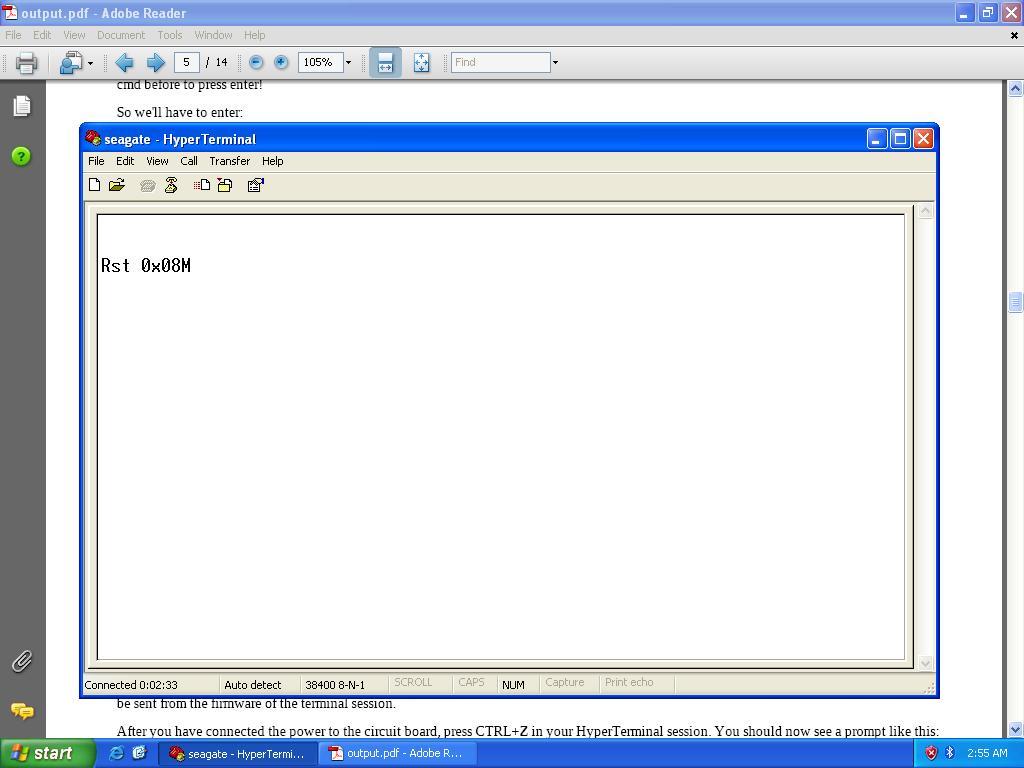Image resolution: width=1024 pixels, height=768 pixels.
Task: Go to next page with blue right arrow
Action: [155, 63]
